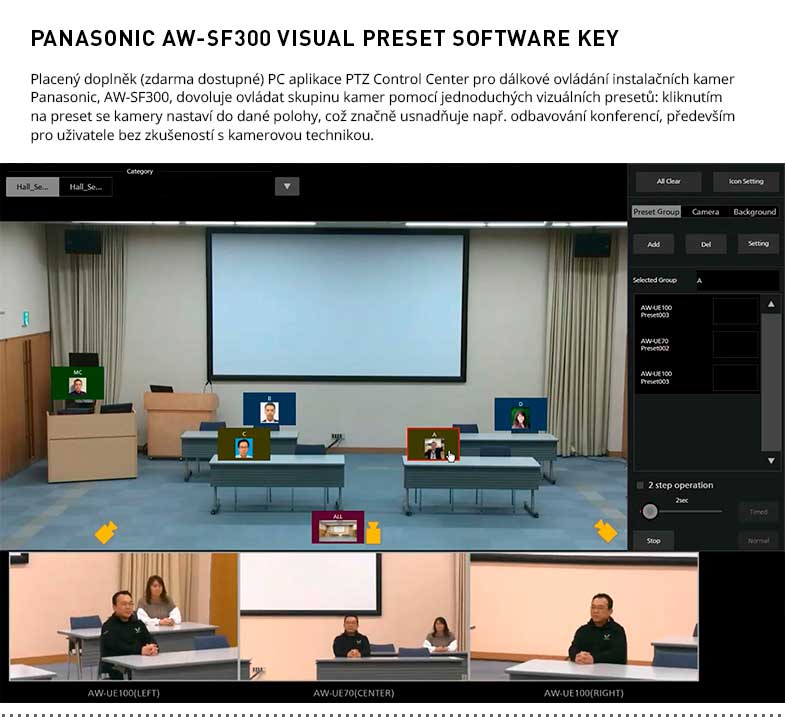The width and height of the screenshot is (785, 717).
Task: Enable the 2 step operation checkbox
Action: coord(640,485)
